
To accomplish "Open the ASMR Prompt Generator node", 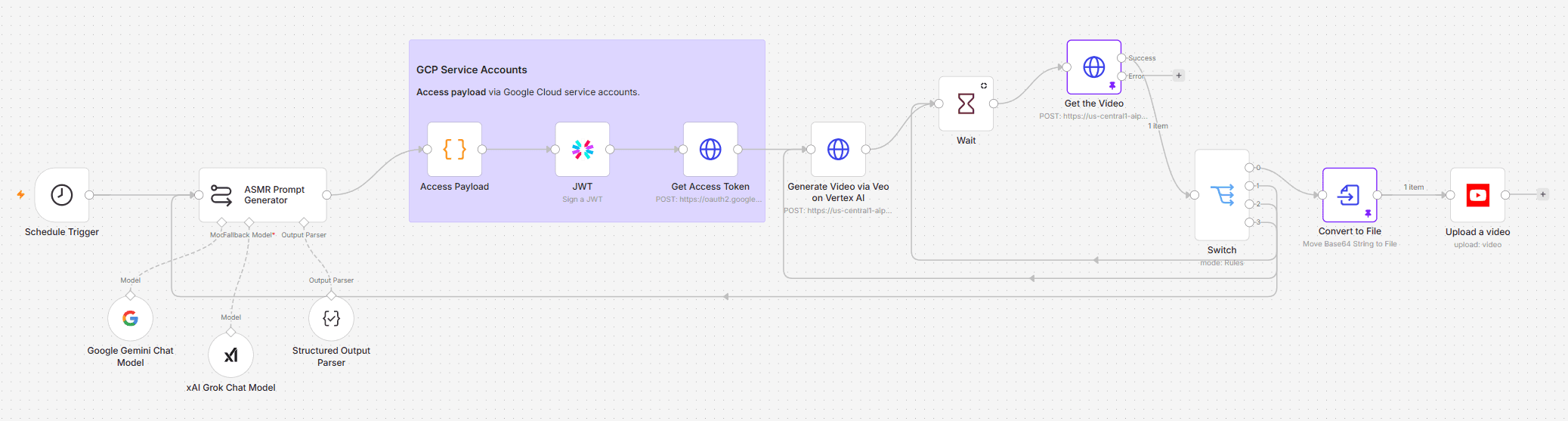I will (x=262, y=195).
